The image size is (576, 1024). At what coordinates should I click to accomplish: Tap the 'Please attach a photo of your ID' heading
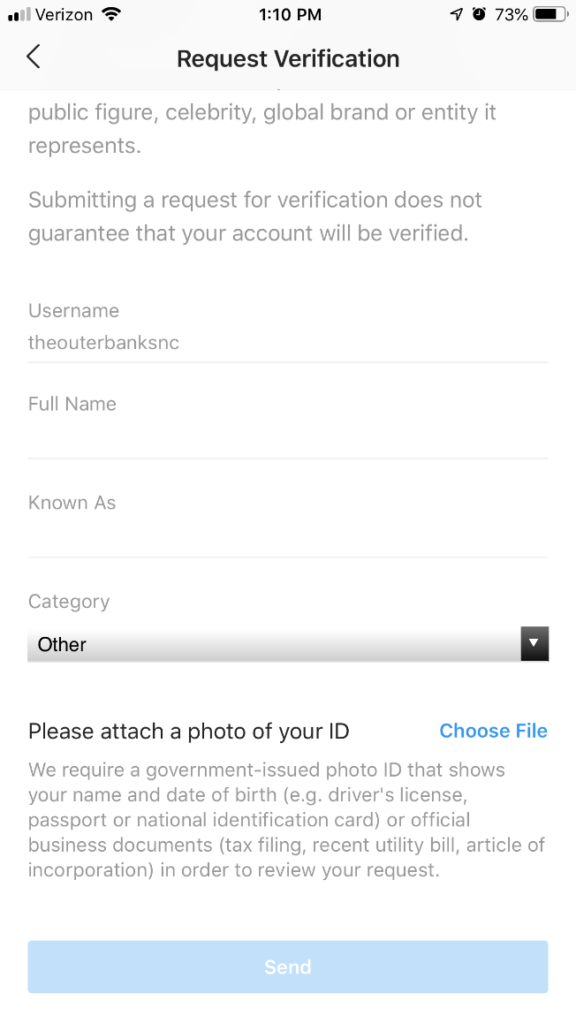189,731
